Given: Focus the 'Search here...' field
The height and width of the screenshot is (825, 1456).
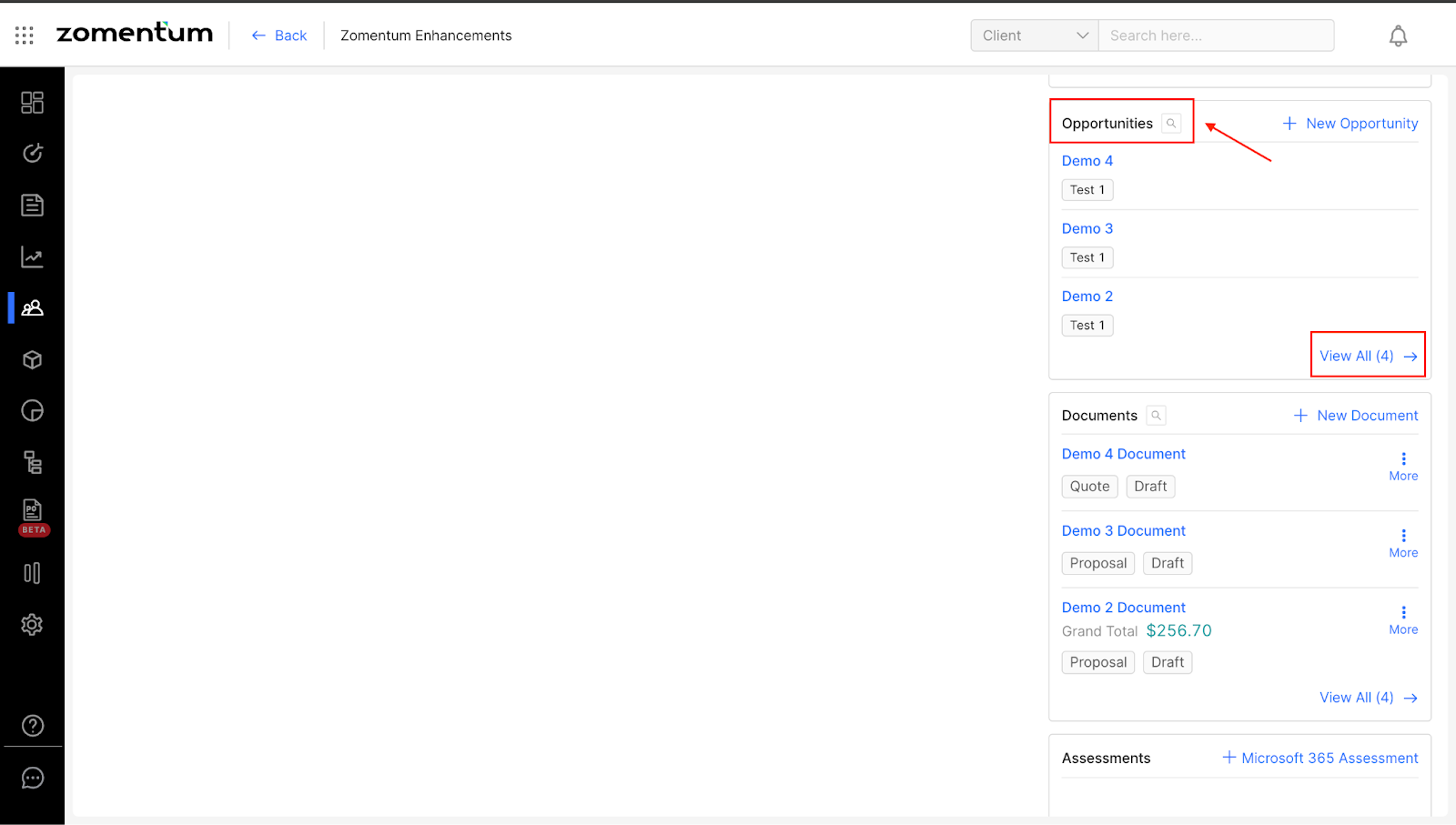Looking at the screenshot, I should coord(1216,35).
